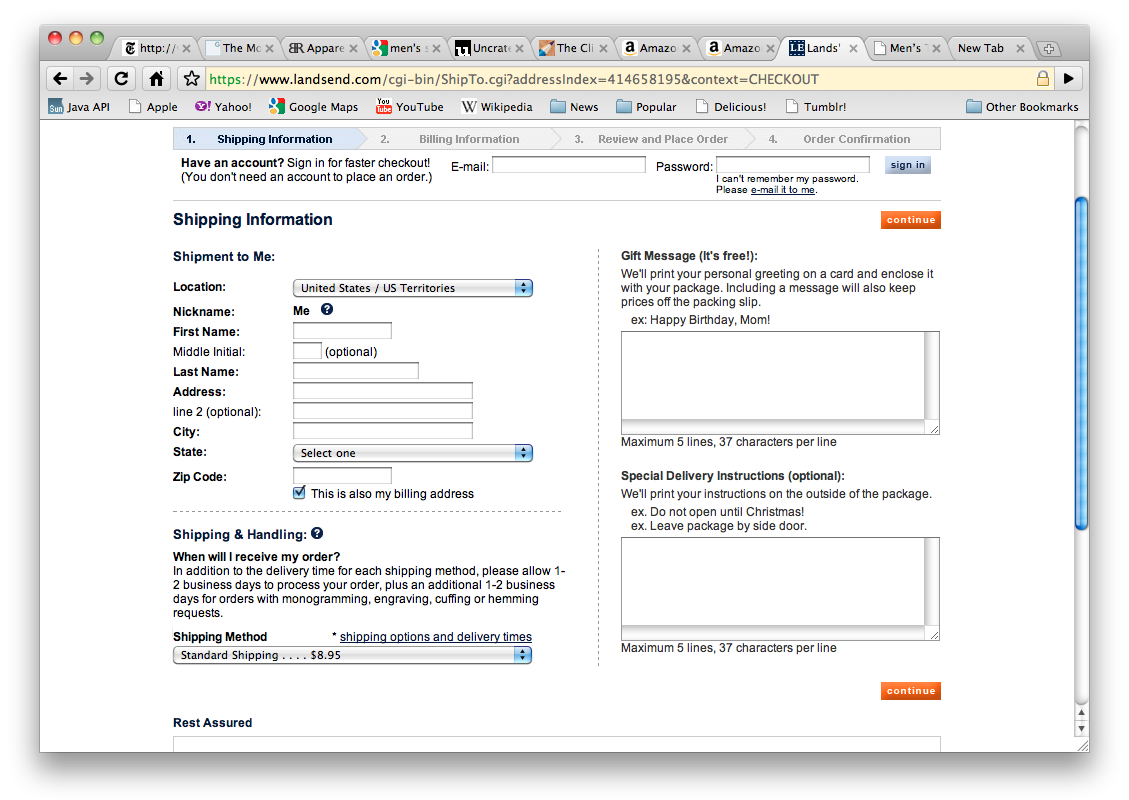Click into the Address field
1129x800 pixels.
382,391
